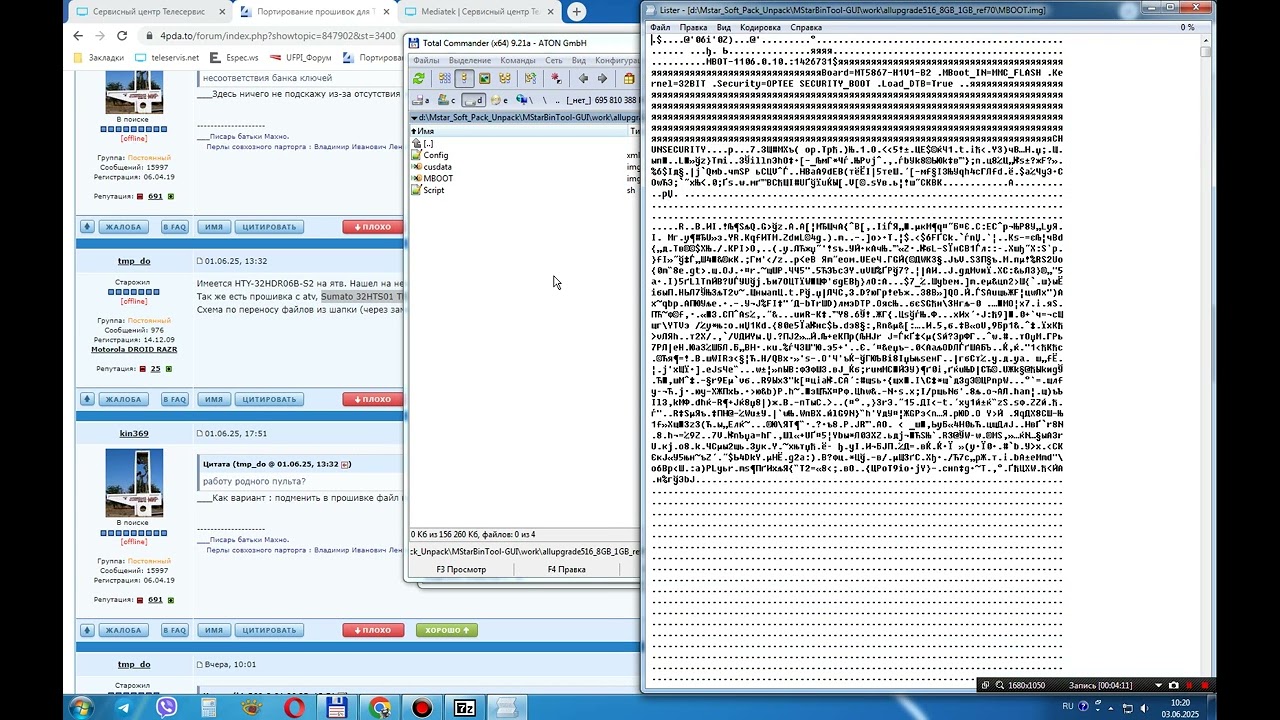Viewport: 1280px width, 720px height.
Task: Open the directory history dropdown arrow in Total Commander
Action: tap(413, 118)
